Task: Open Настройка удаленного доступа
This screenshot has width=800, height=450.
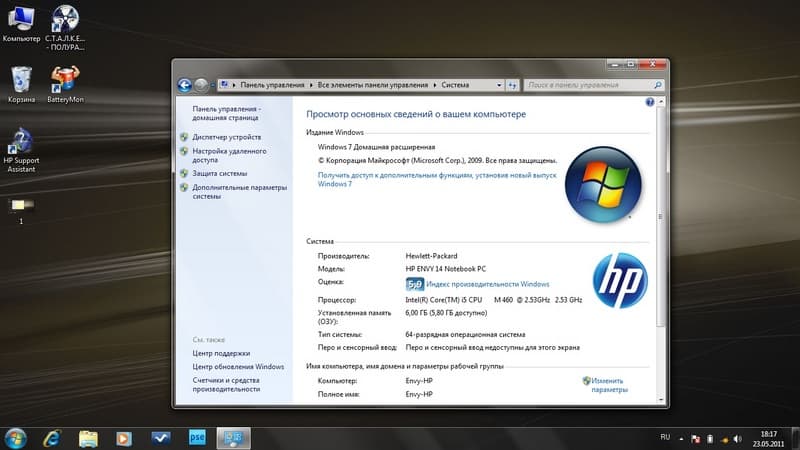Action: [229, 156]
